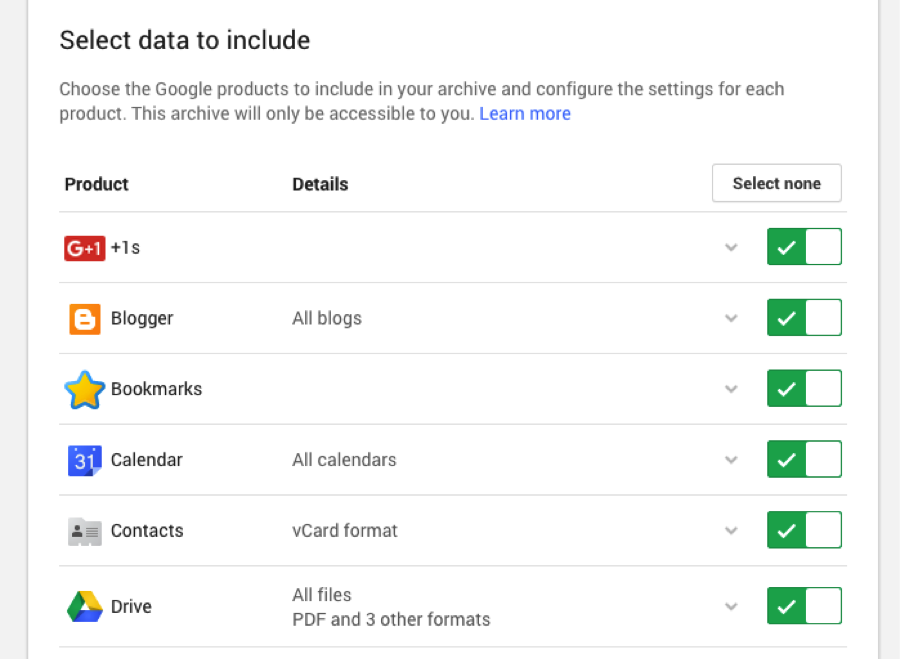Disable the Contacts toggle switch
Viewport: 900px width, 660px height.
[804, 531]
